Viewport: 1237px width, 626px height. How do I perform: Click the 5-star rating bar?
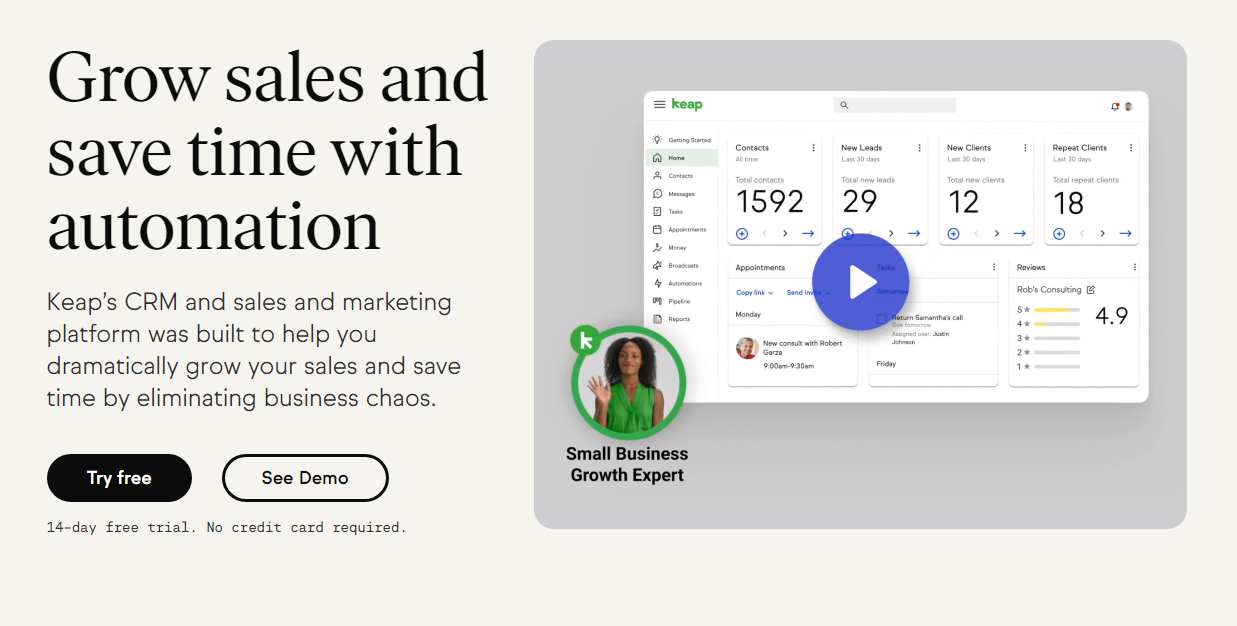tap(1057, 310)
